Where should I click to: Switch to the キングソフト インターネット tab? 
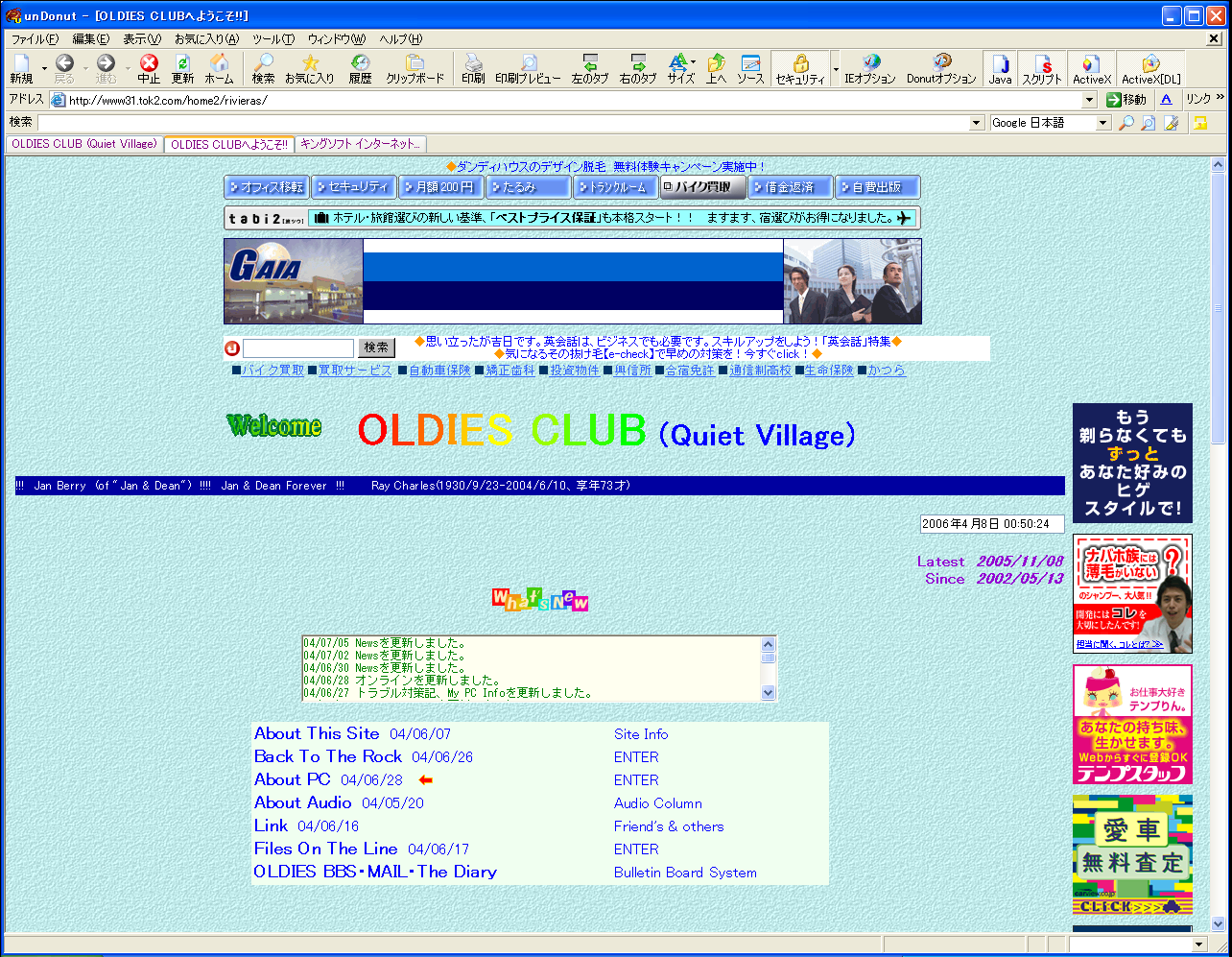coord(360,144)
